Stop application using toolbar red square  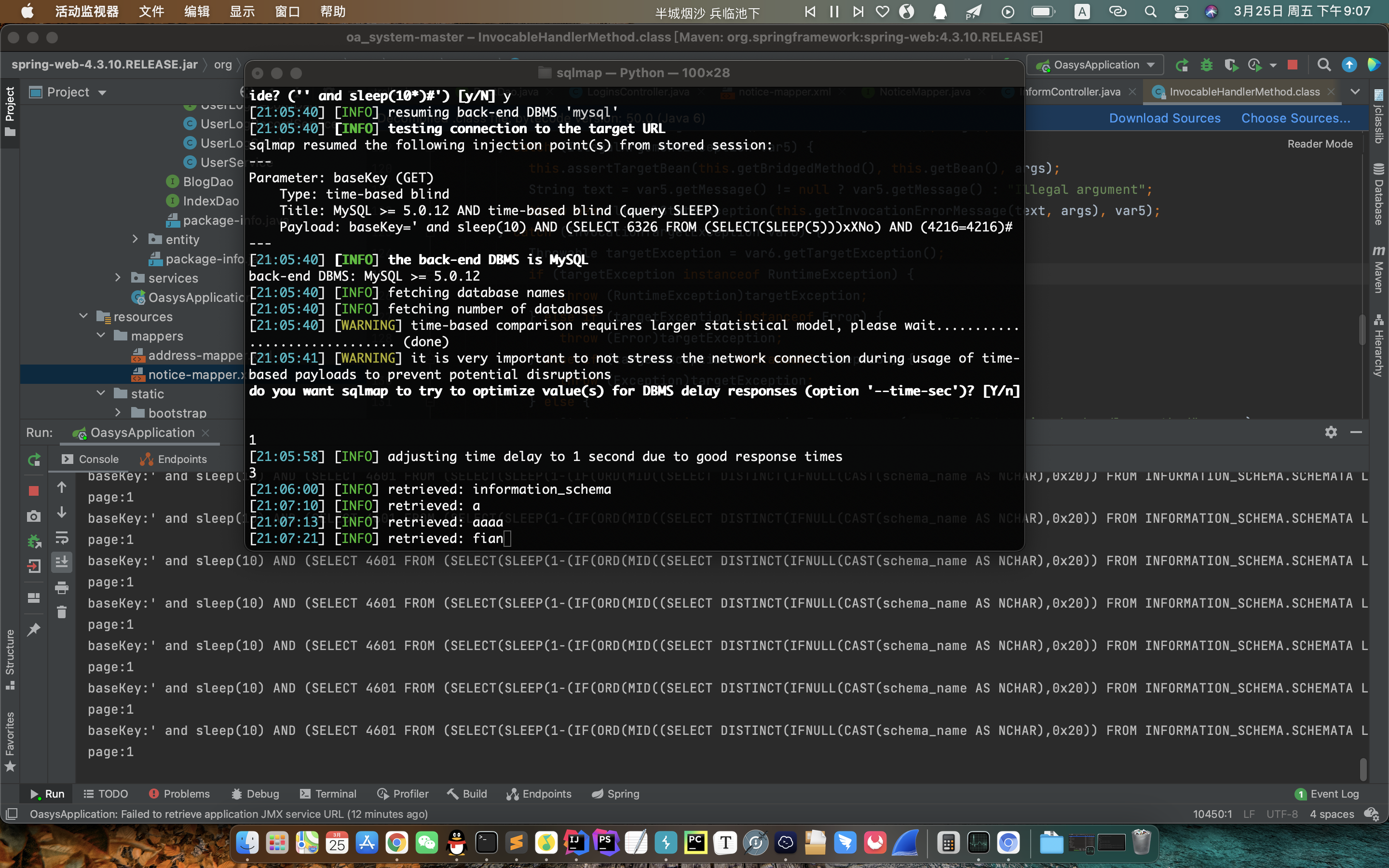tap(1293, 65)
